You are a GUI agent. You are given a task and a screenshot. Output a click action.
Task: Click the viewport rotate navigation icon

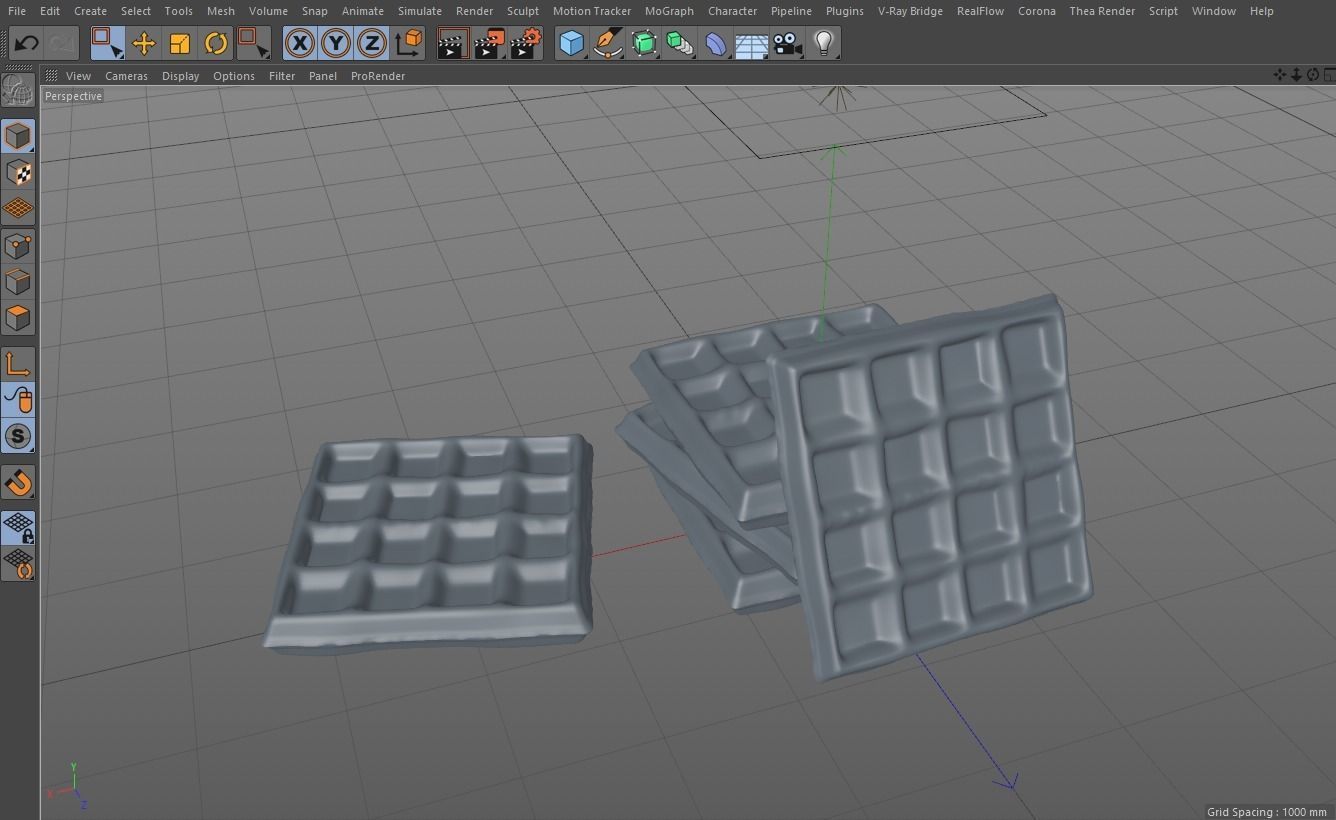pyautogui.click(x=1313, y=75)
